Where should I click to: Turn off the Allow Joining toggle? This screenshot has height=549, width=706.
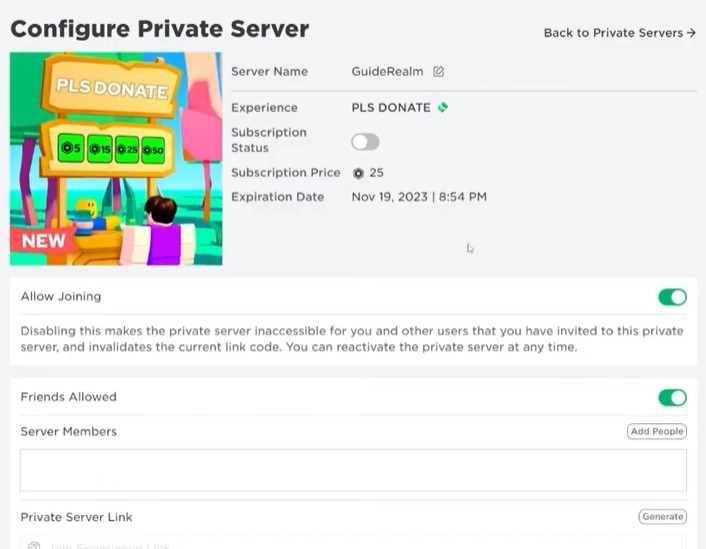672,297
